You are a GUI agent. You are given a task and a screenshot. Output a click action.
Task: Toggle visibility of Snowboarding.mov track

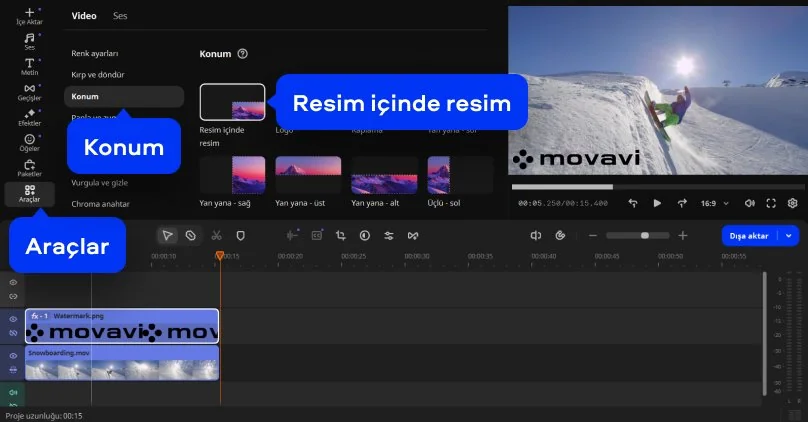pyautogui.click(x=13, y=356)
